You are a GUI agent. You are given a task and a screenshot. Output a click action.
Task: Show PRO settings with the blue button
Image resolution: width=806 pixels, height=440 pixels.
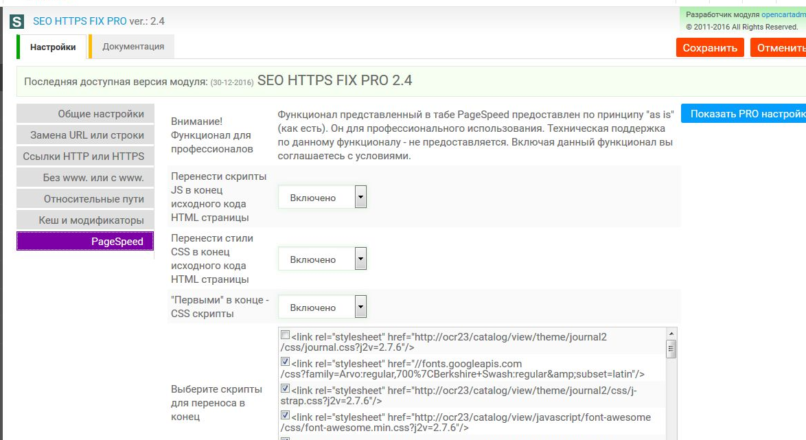coord(744,114)
